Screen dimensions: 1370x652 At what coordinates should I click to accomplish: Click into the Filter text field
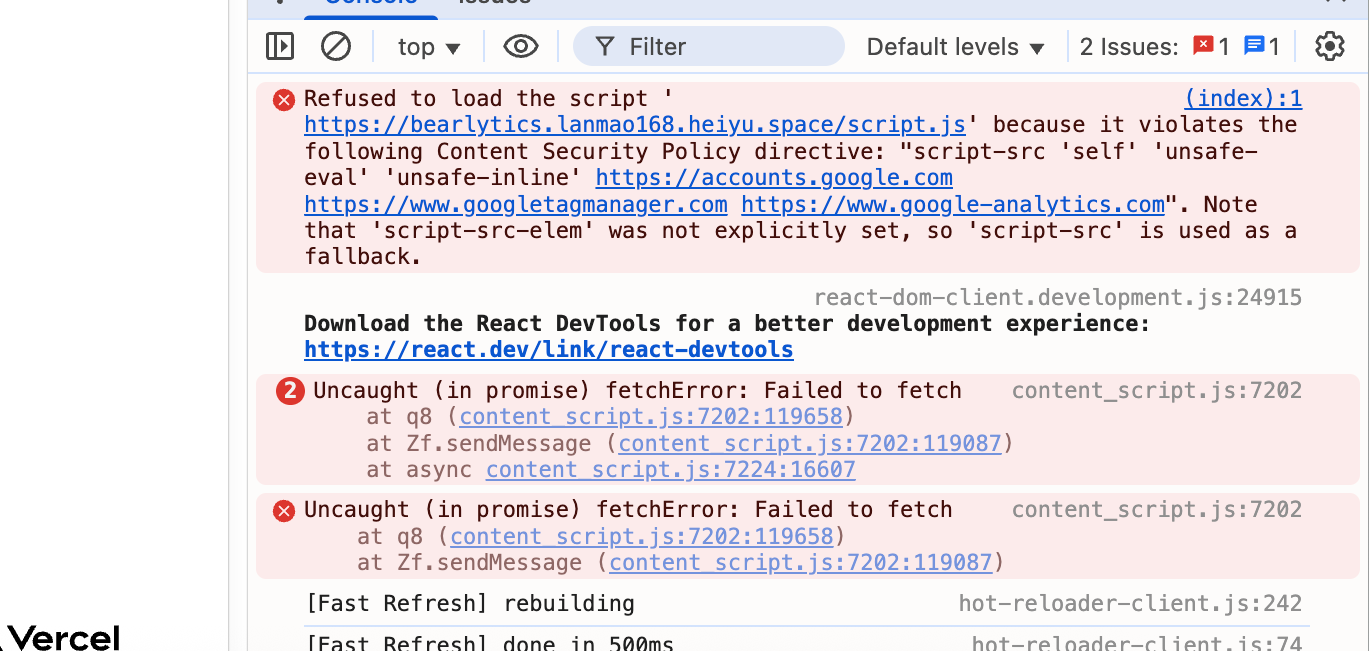(x=709, y=47)
